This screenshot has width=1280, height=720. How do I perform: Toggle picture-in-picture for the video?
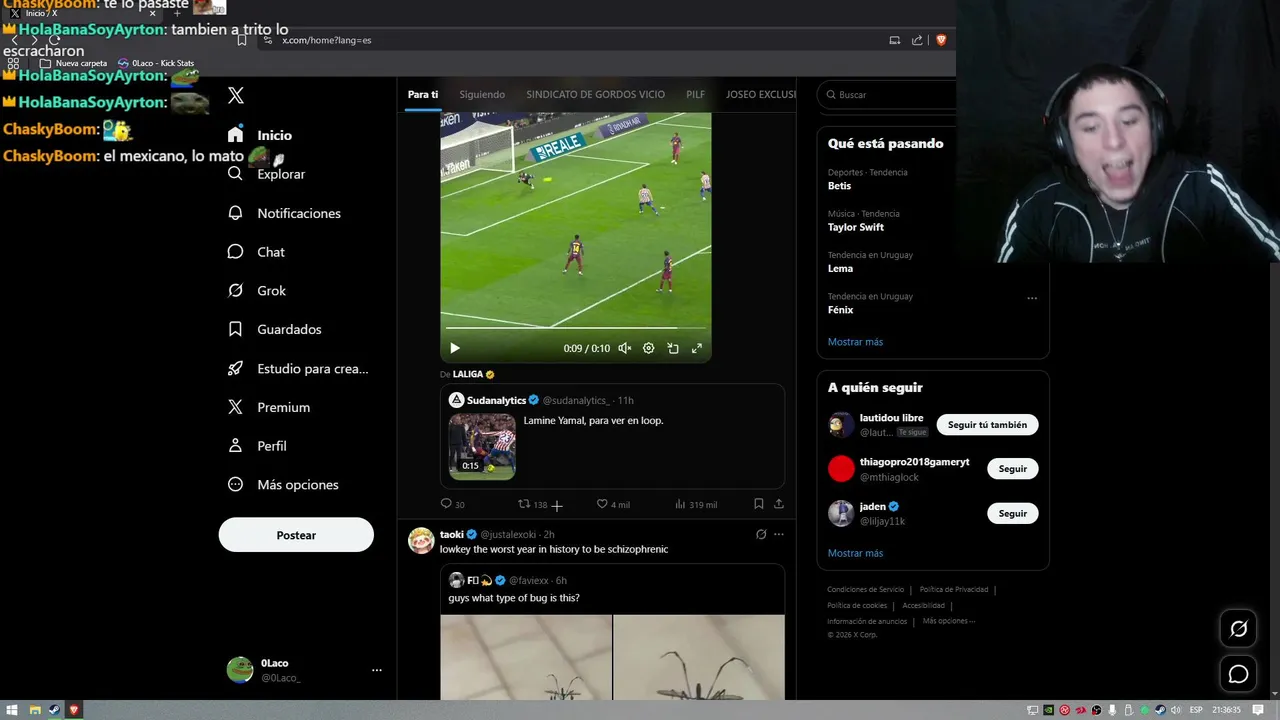tap(673, 348)
